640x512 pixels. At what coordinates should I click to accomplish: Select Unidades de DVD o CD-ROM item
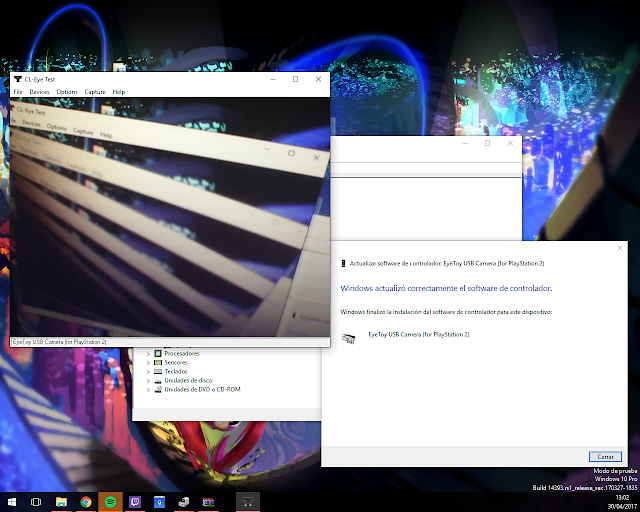(x=202, y=390)
